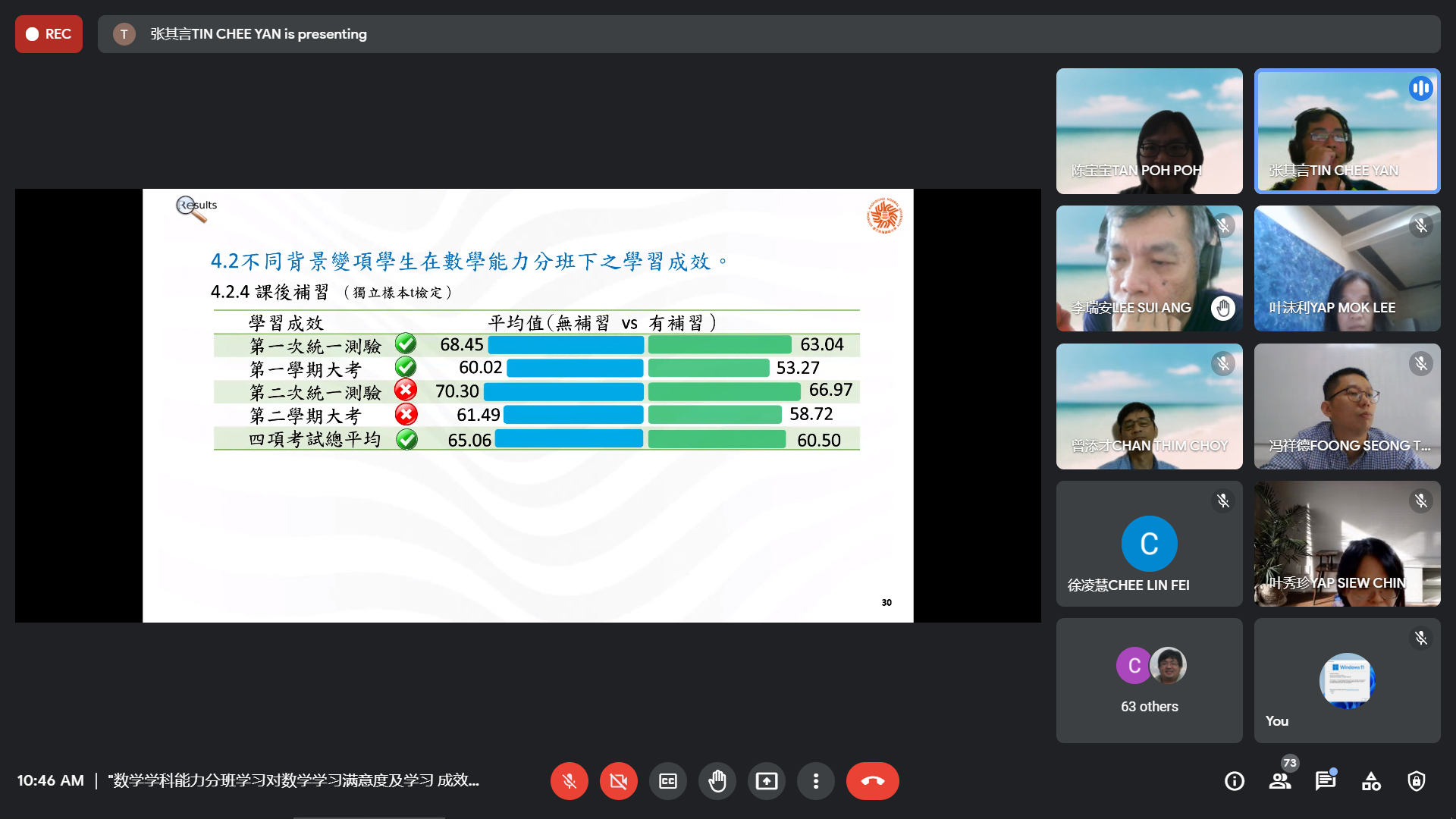1456x819 pixels.
Task: Click the meeting title at bottom left
Action: pyautogui.click(x=293, y=780)
